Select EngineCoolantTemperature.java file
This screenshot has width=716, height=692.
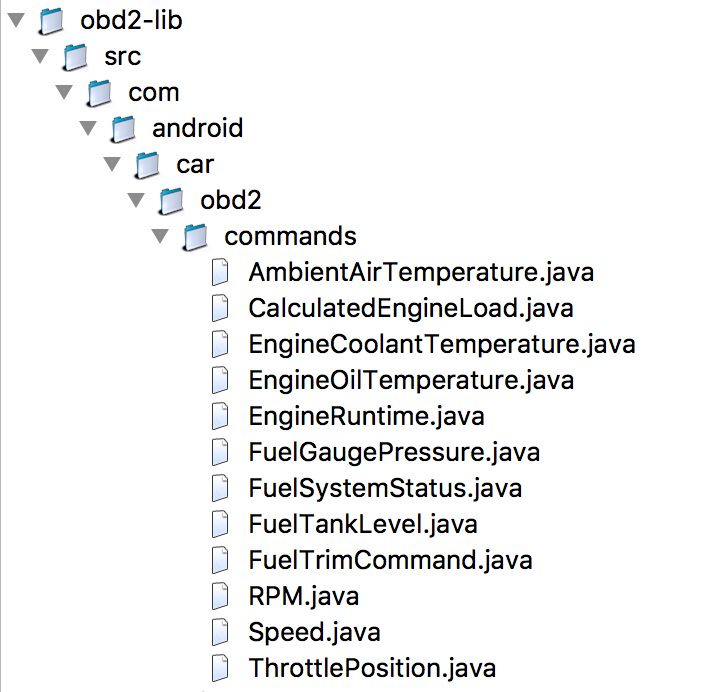(x=442, y=344)
